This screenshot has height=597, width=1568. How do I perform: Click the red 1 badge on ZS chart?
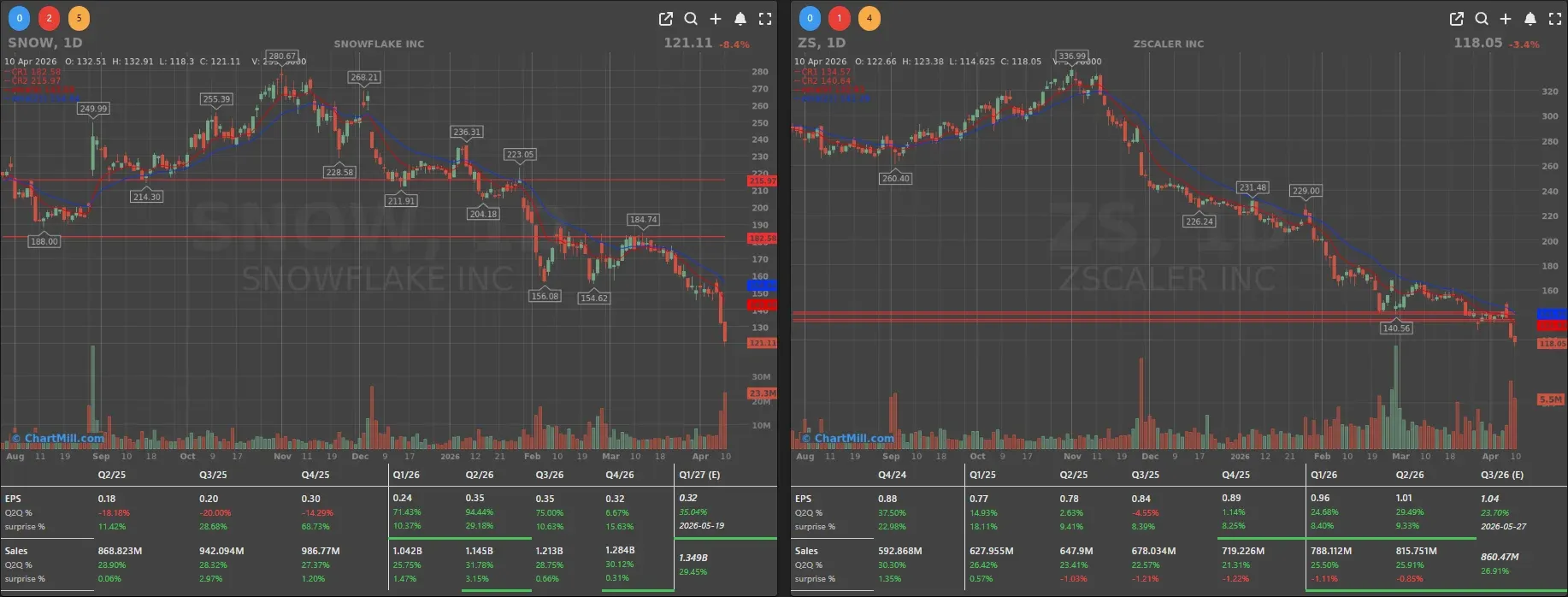[840, 18]
